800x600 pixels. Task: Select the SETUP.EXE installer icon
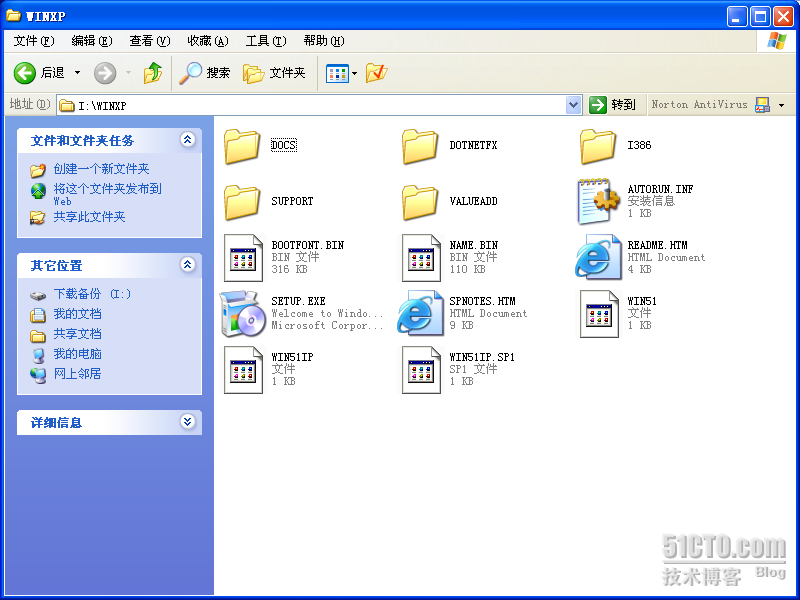(x=243, y=313)
